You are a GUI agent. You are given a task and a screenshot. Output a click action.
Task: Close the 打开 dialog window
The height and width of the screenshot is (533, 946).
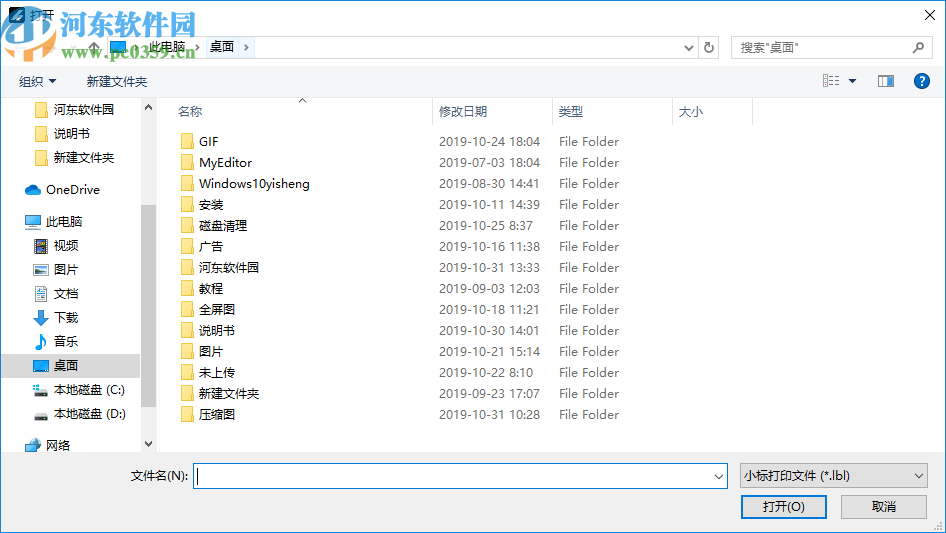(x=930, y=15)
